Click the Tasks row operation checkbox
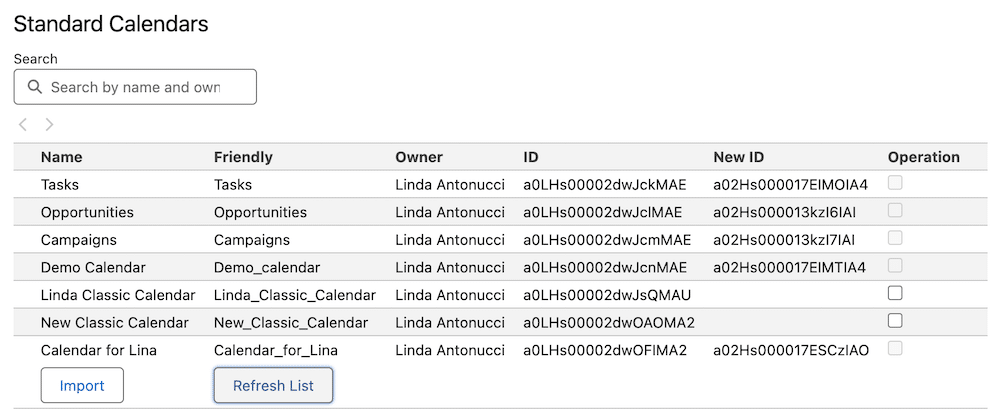 [x=895, y=183]
